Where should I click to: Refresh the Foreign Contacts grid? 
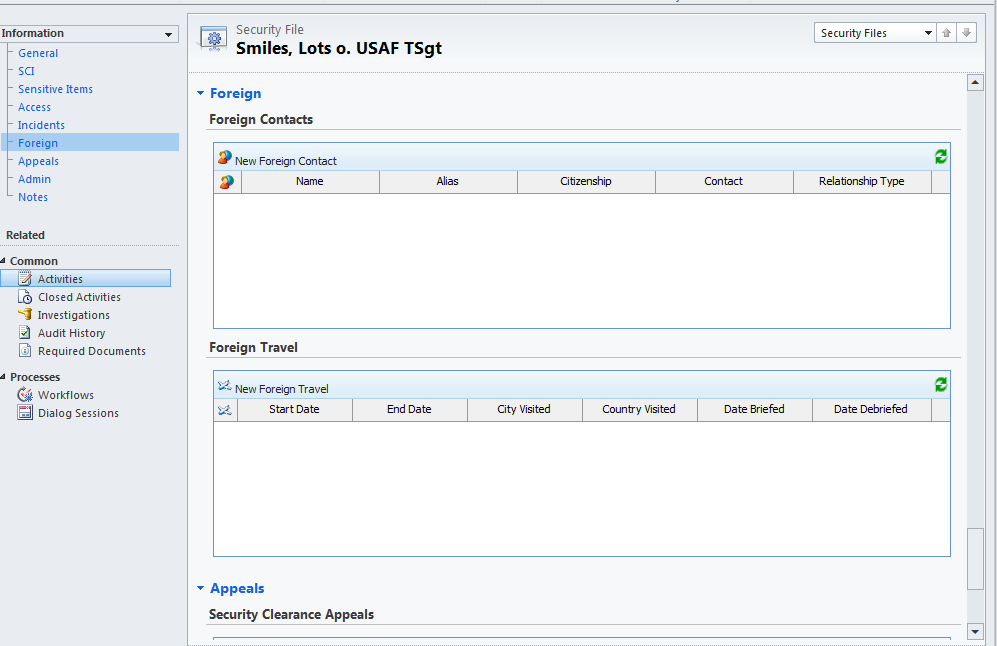pyautogui.click(x=940, y=157)
